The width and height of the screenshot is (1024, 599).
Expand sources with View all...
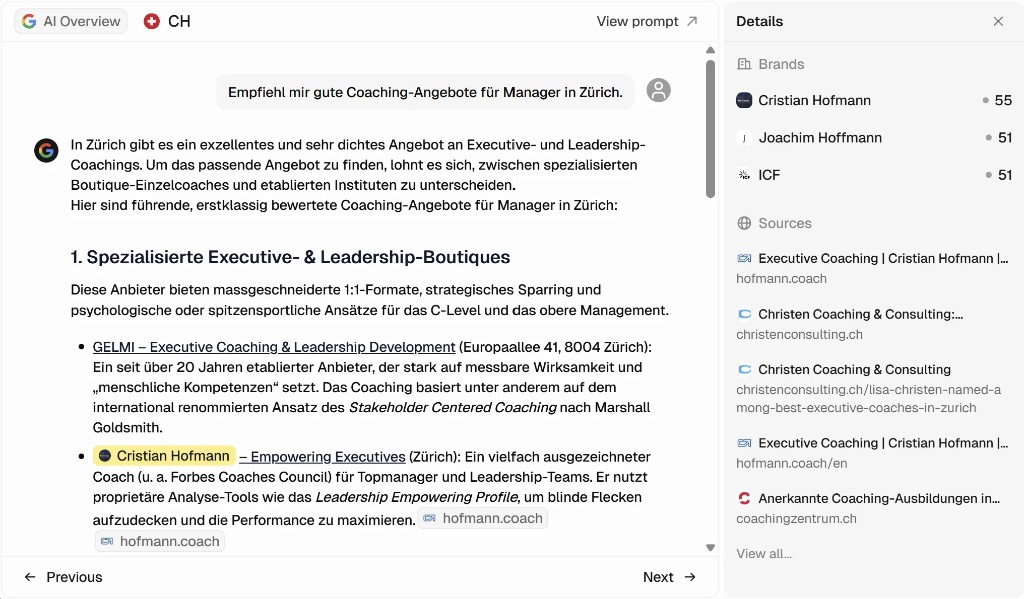763,554
